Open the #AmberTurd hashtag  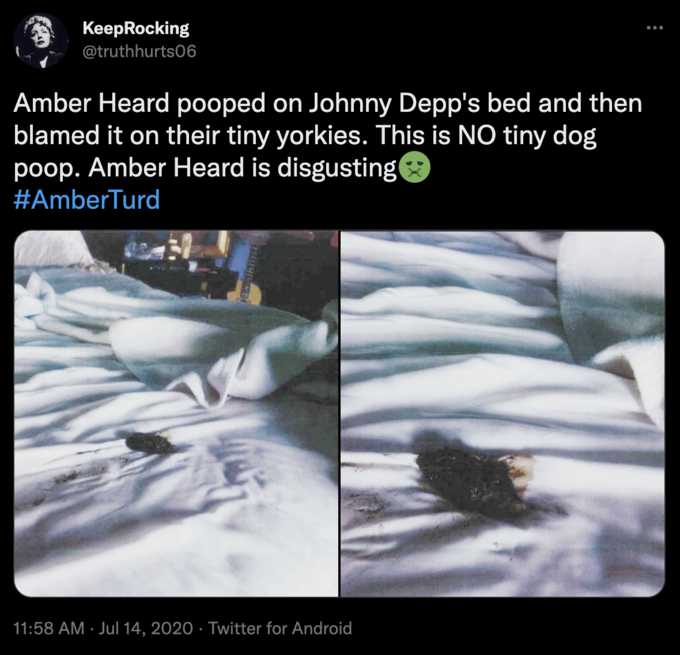click(87, 200)
